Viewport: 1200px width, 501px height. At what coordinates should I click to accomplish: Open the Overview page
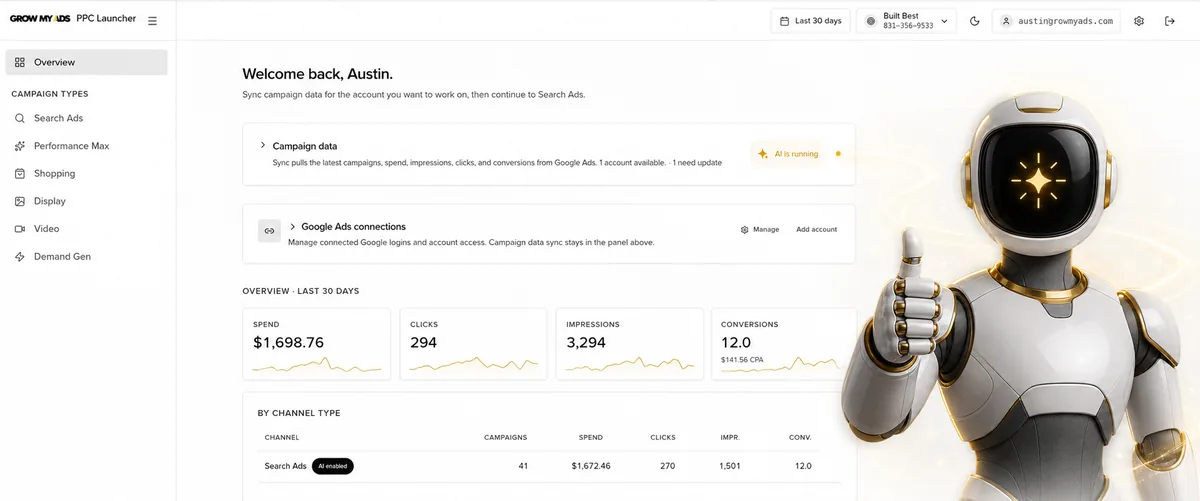pos(86,62)
